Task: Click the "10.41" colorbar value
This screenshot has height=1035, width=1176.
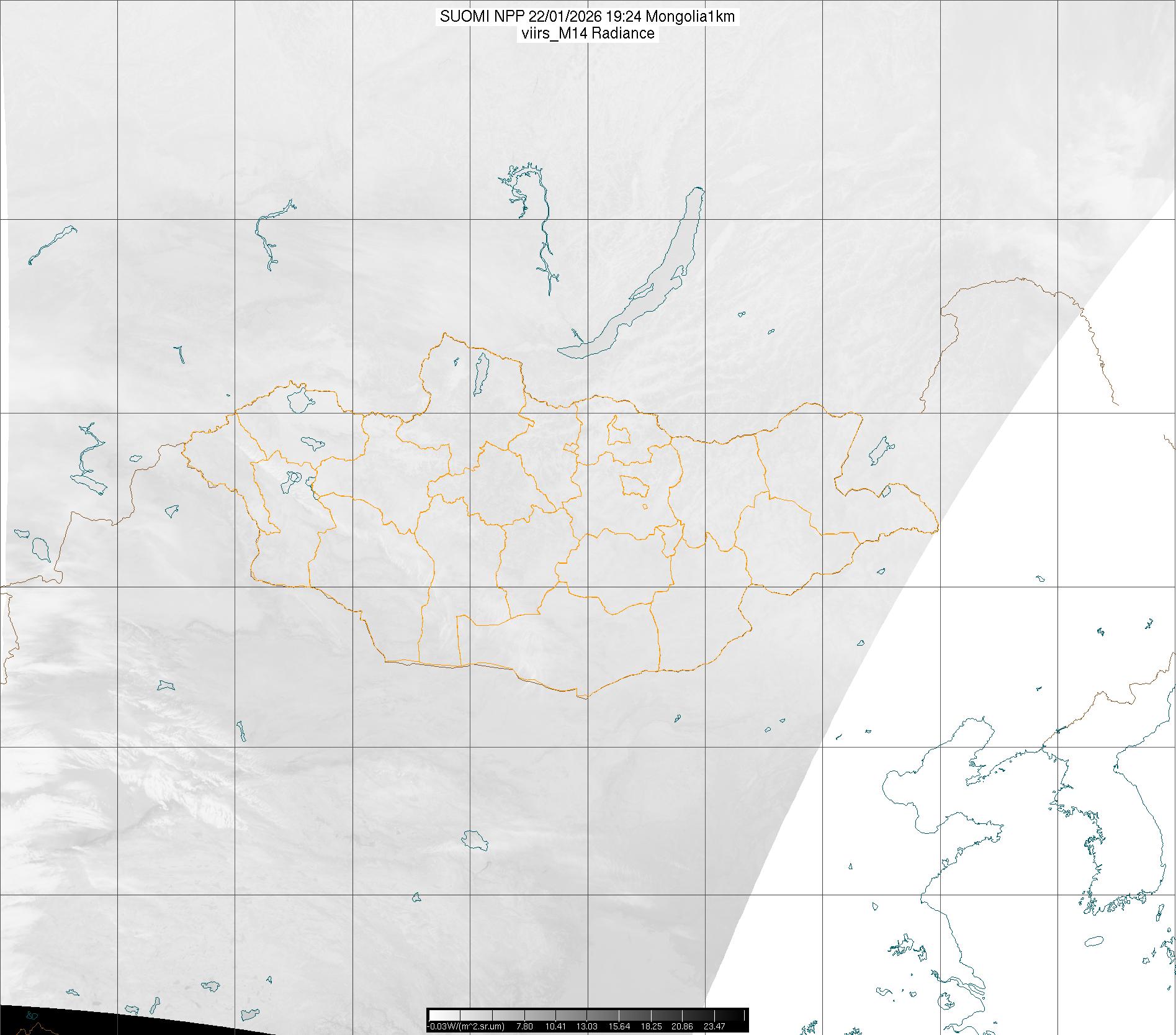Action: point(555,1026)
